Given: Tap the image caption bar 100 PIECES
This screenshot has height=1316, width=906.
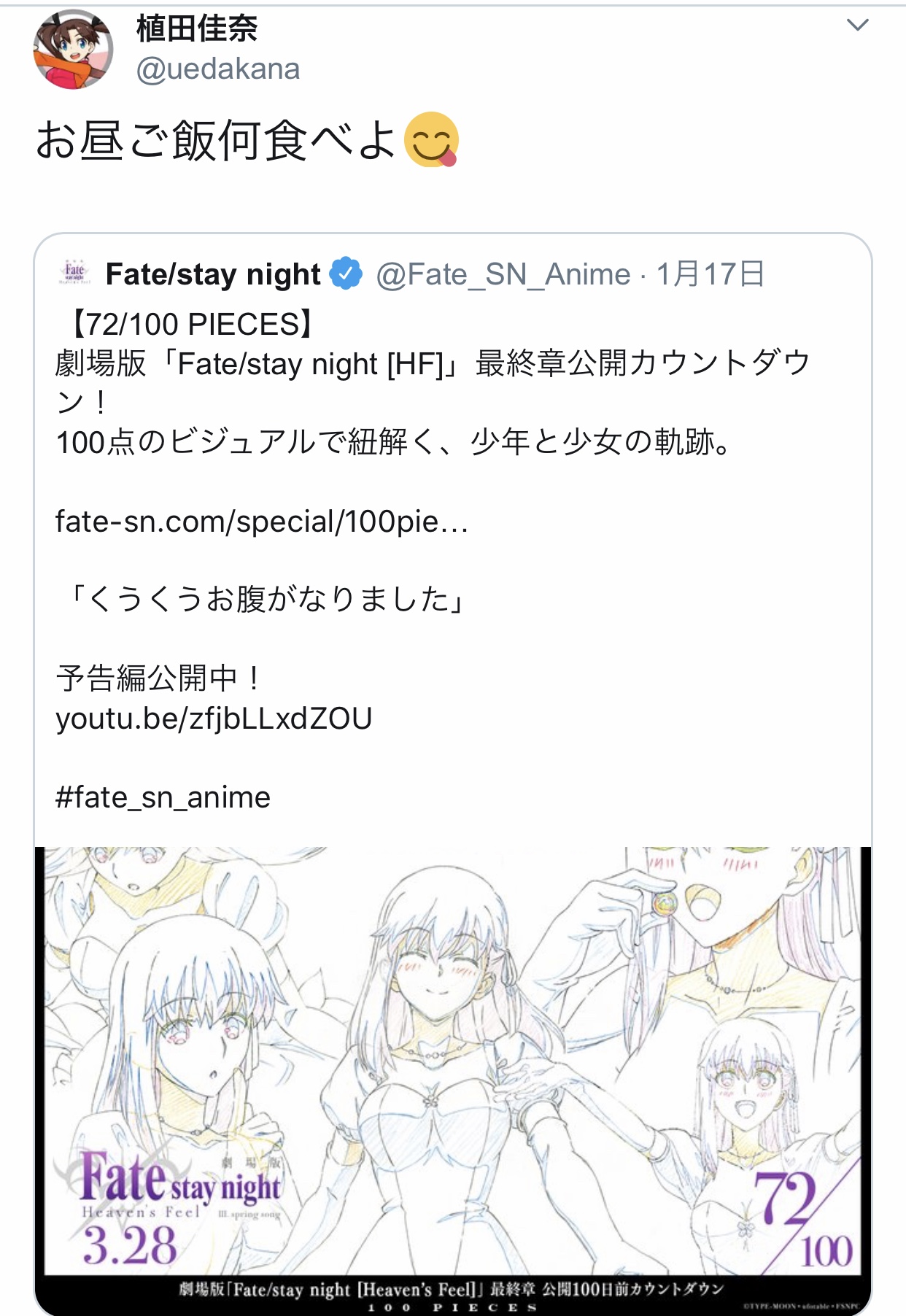Looking at the screenshot, I should point(452,1296).
